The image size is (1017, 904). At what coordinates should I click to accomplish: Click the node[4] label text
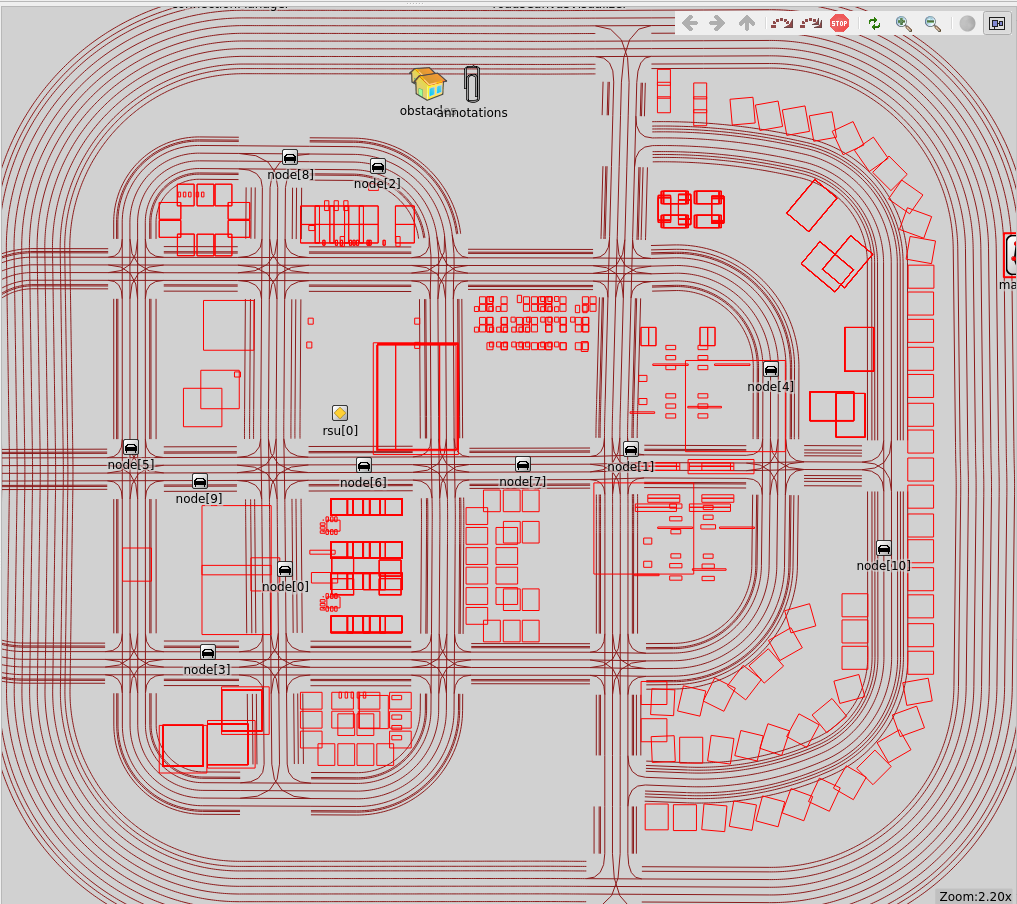pyautogui.click(x=771, y=387)
